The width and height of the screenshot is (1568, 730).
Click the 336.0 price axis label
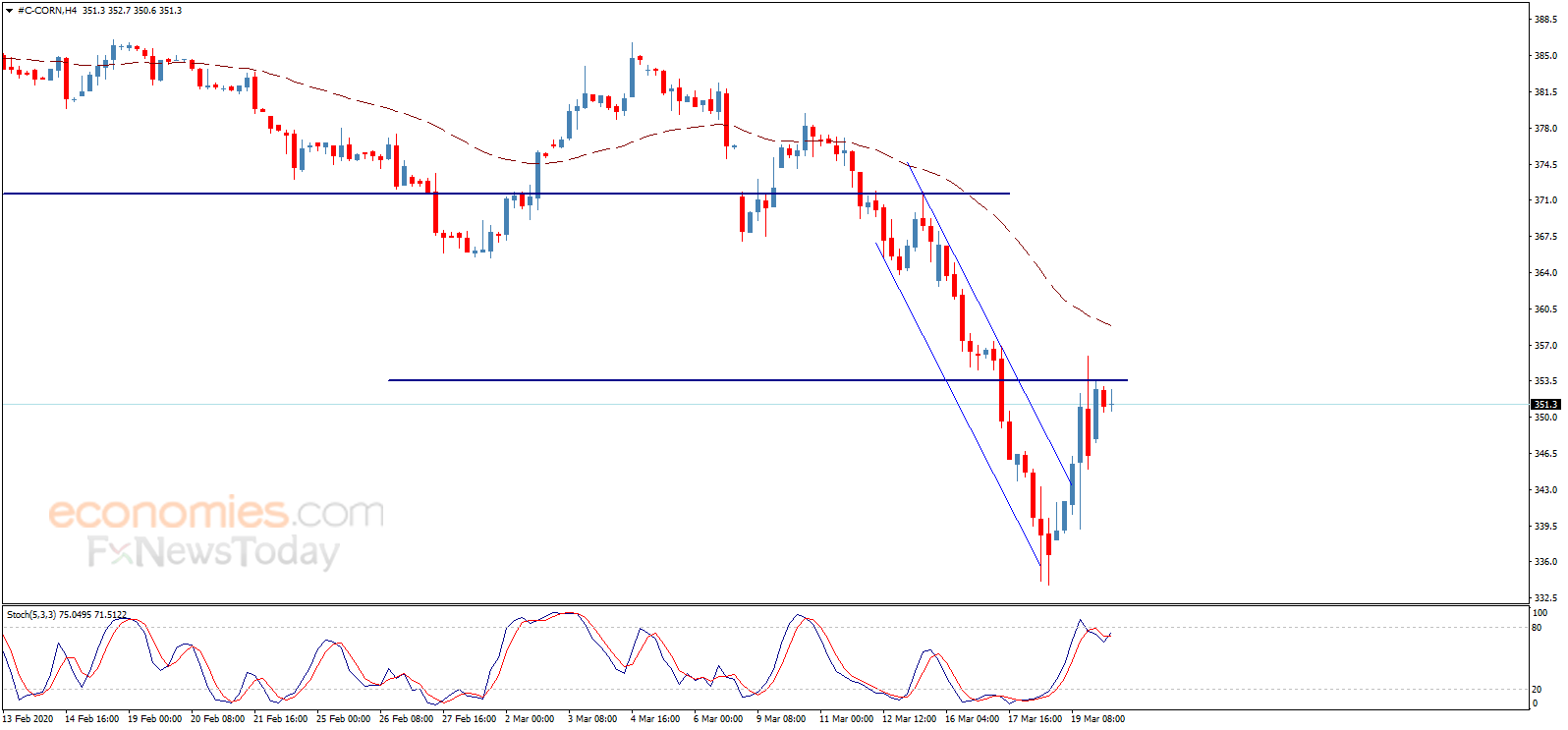click(1545, 562)
